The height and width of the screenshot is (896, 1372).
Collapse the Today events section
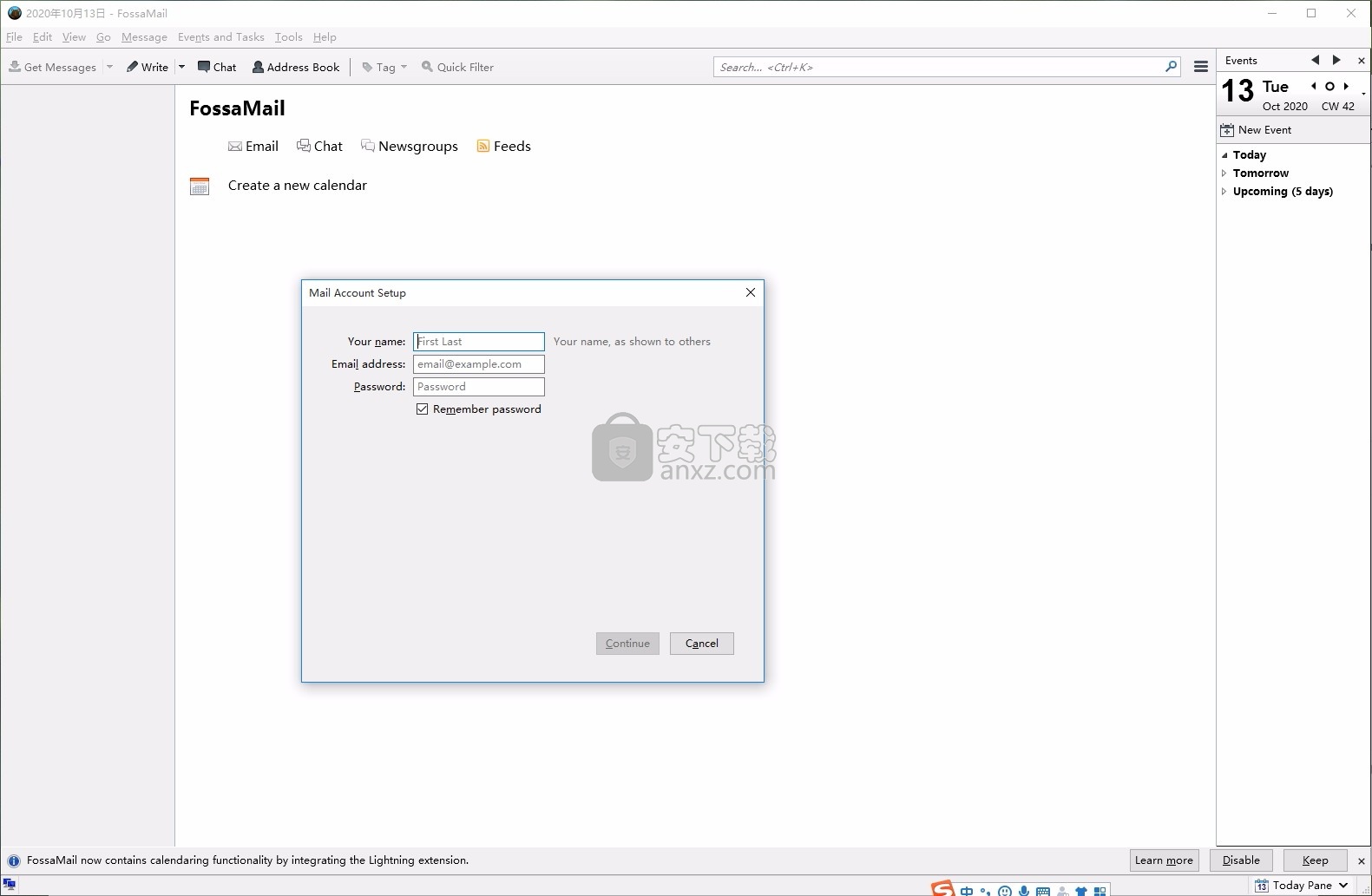1224,155
